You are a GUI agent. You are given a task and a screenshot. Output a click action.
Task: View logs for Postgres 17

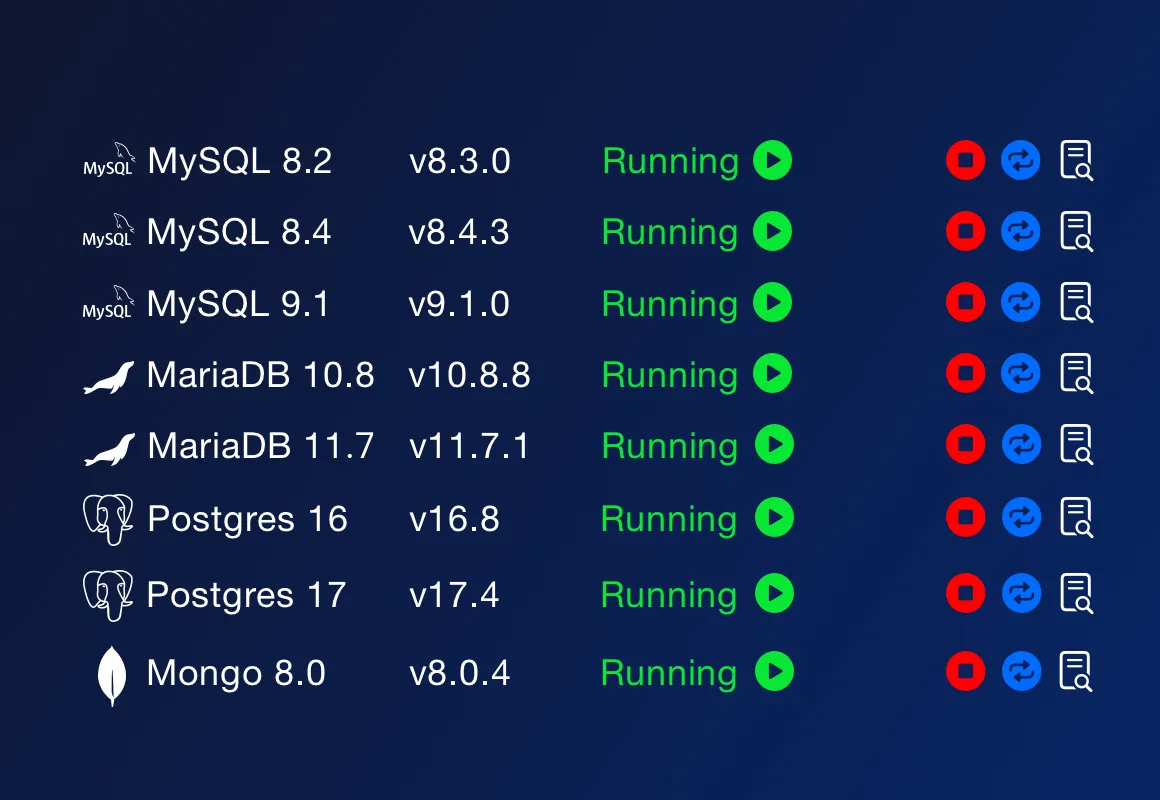pyautogui.click(x=1076, y=594)
